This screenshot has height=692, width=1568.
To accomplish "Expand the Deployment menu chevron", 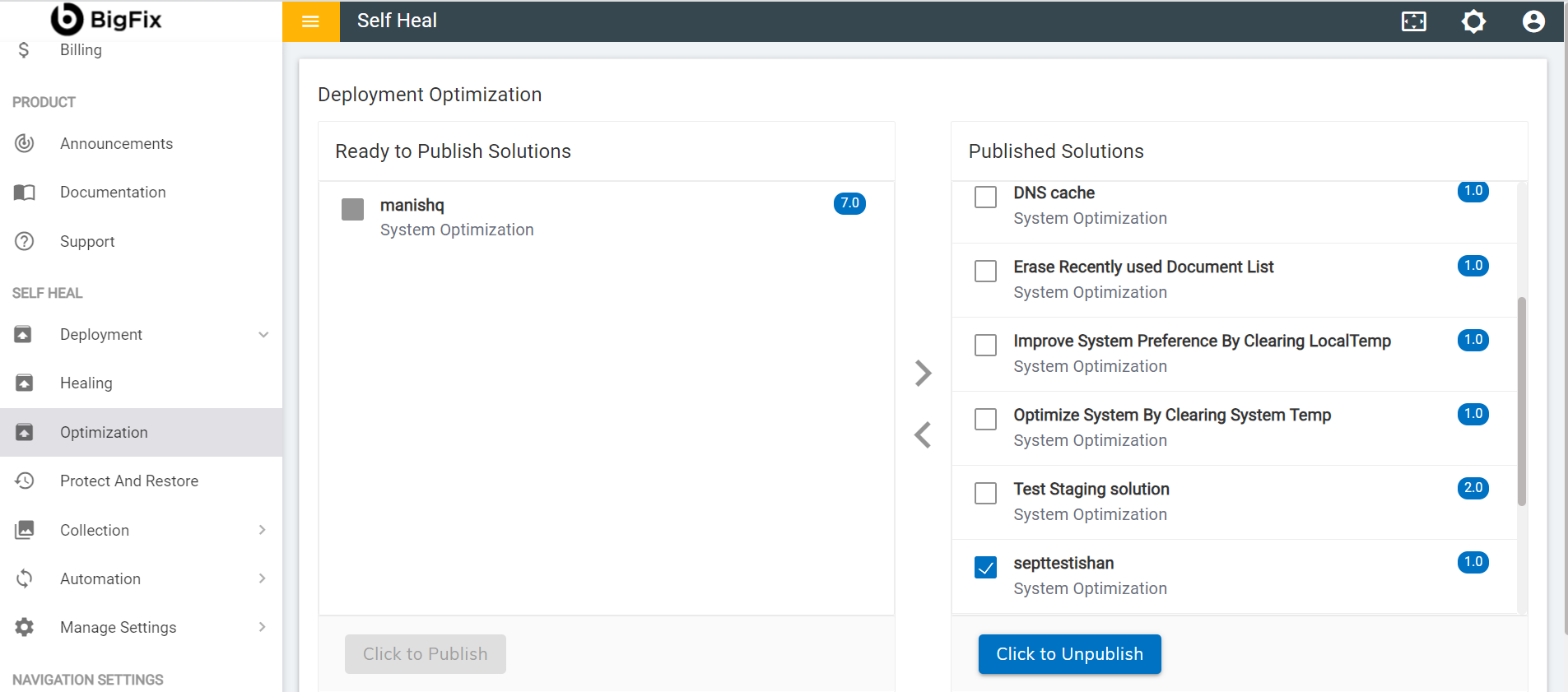I will (x=263, y=335).
